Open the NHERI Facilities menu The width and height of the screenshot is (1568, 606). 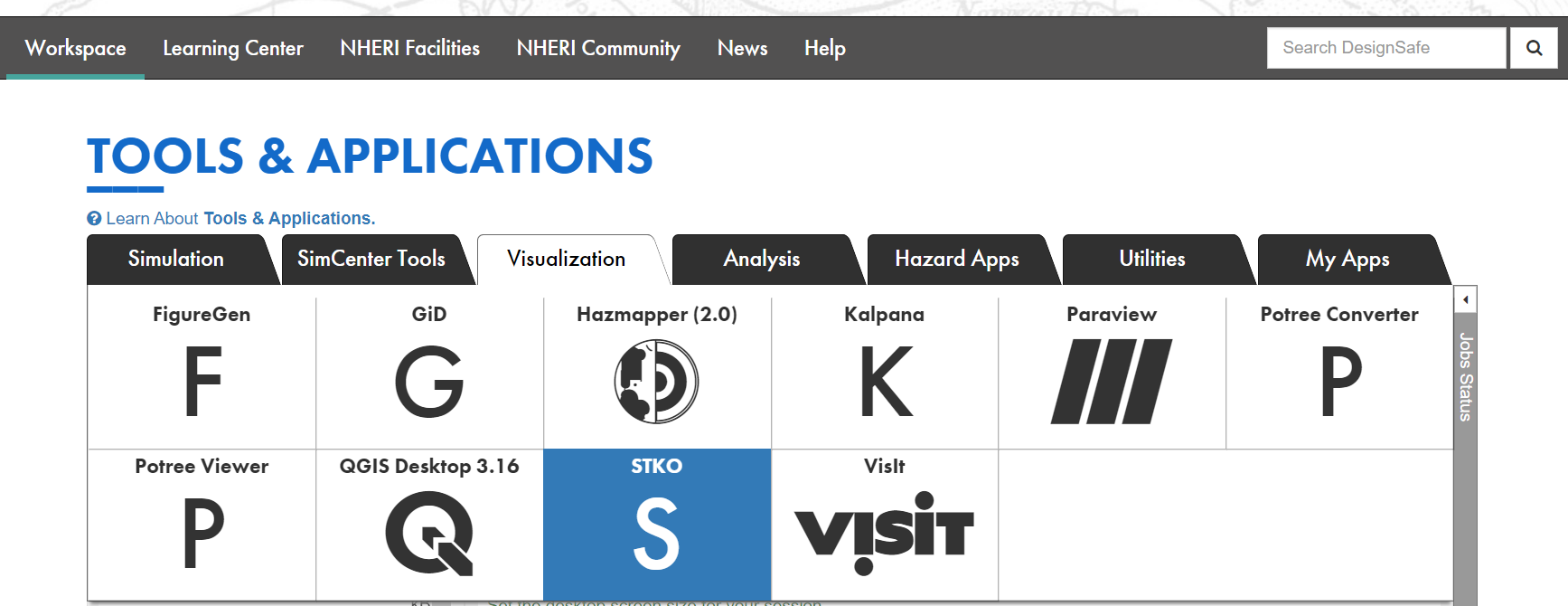pos(409,49)
